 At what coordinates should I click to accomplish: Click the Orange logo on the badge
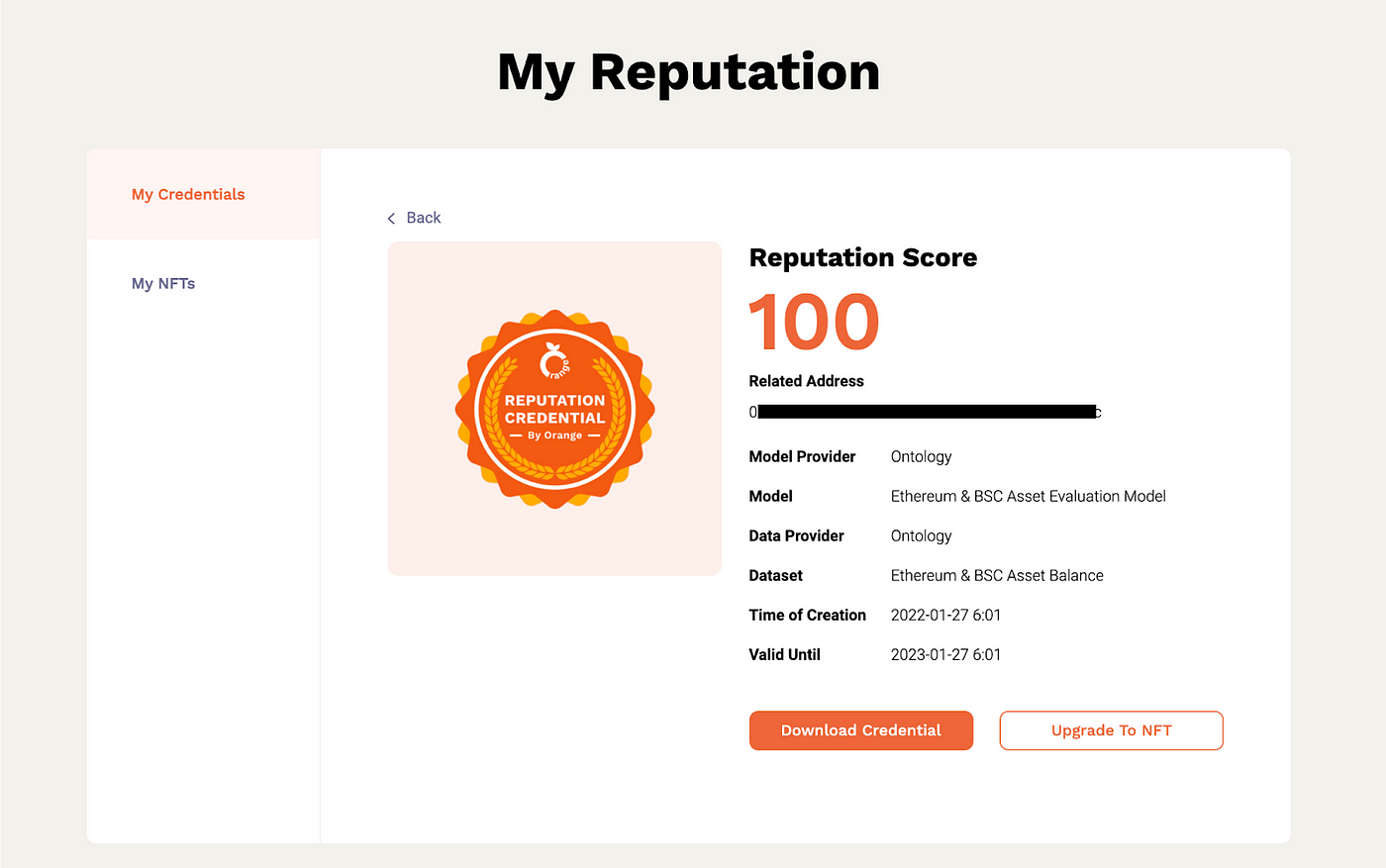point(554,362)
